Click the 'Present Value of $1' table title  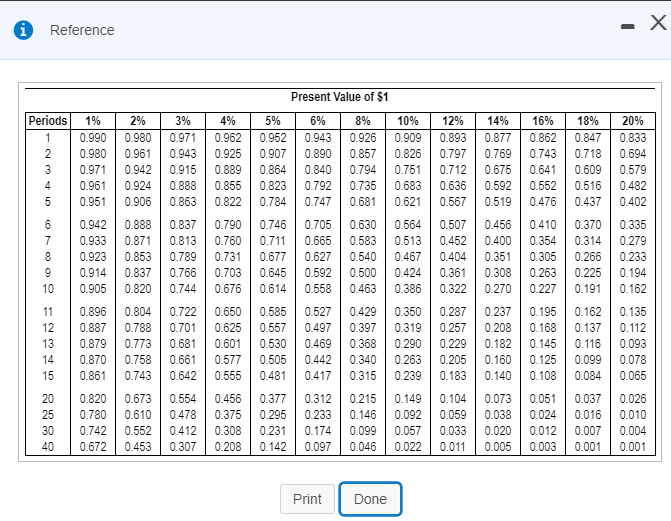[x=340, y=97]
